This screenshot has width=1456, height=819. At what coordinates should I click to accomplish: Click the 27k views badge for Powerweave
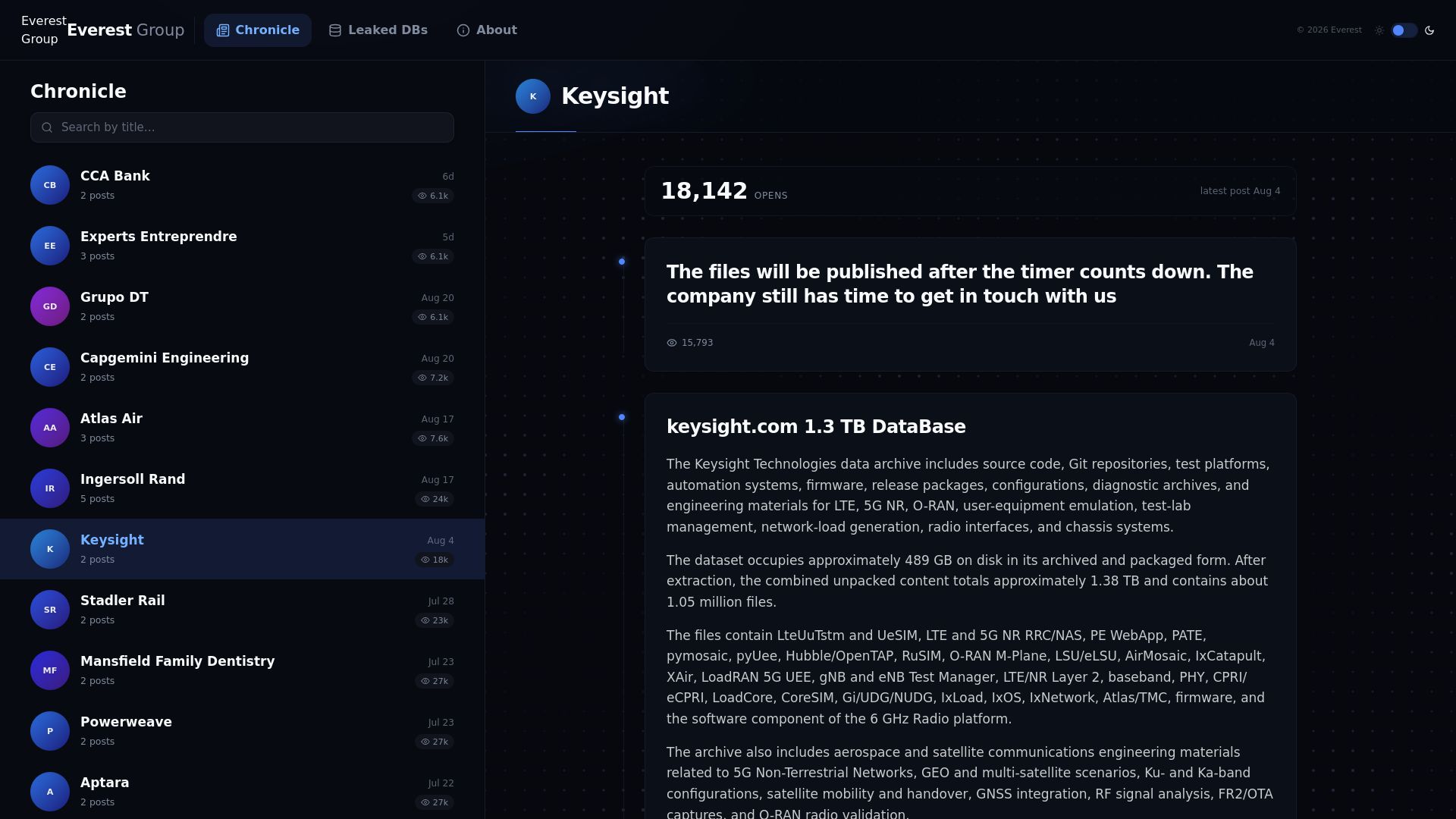(435, 742)
